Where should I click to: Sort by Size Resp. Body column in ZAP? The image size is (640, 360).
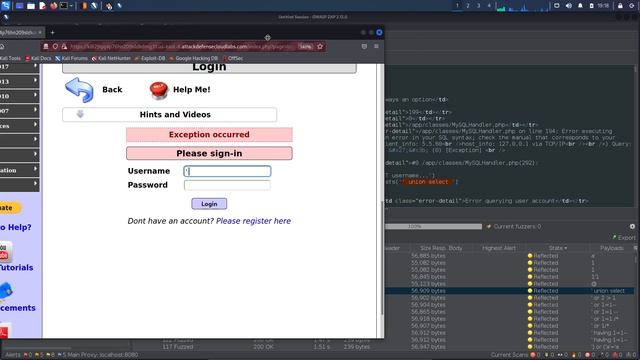tap(441, 248)
